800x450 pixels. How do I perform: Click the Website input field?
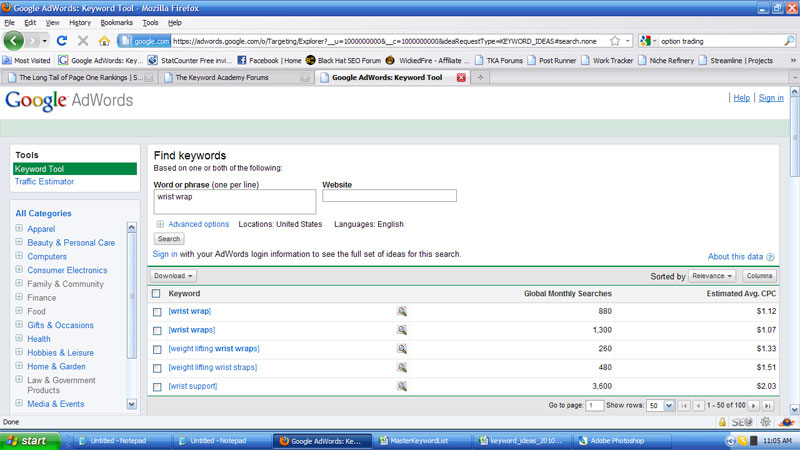[x=389, y=196]
